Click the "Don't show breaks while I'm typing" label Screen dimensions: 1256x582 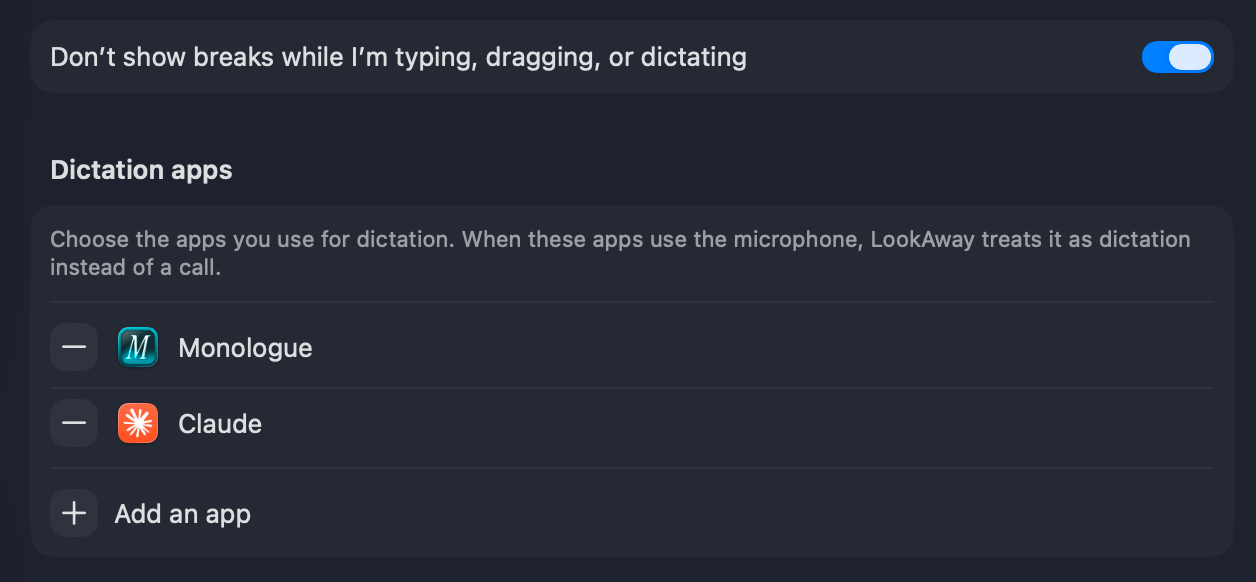(399, 57)
